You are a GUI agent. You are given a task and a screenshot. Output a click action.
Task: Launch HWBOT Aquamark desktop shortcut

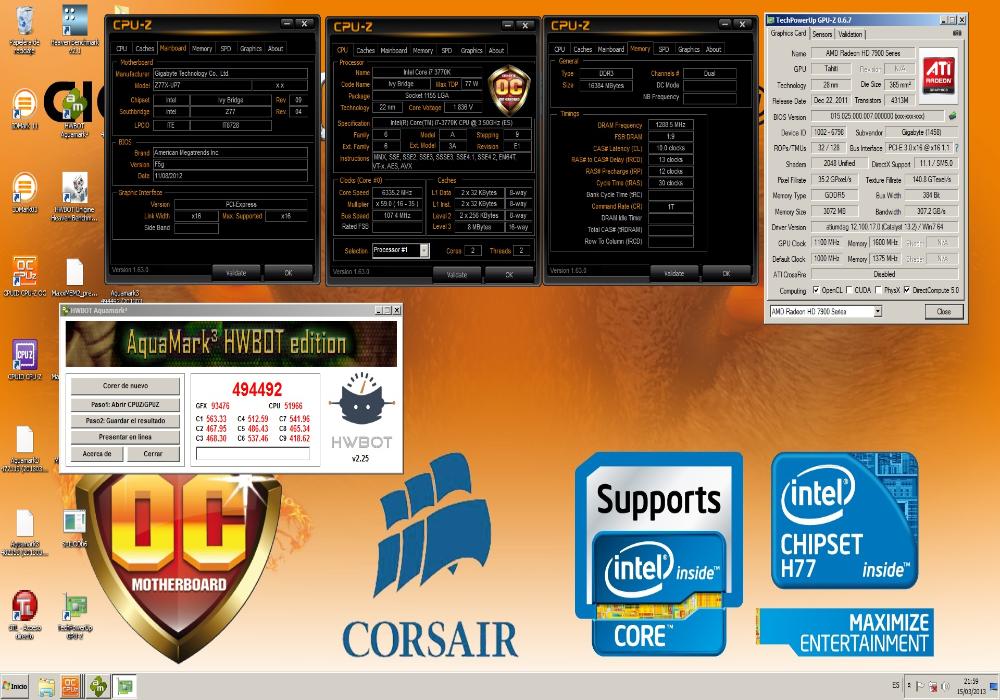tap(75, 113)
